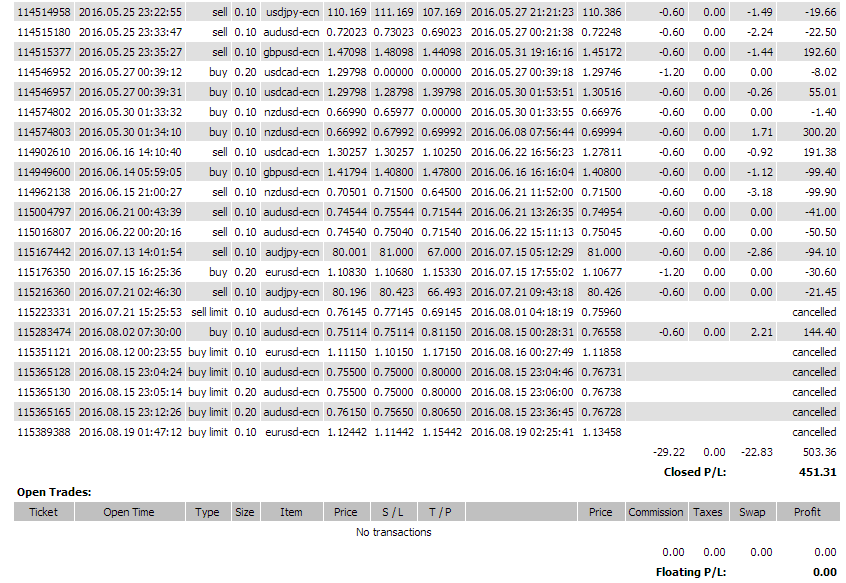Select ticket number 114514958
Viewport: 846px width, 583px height.
click(44, 12)
